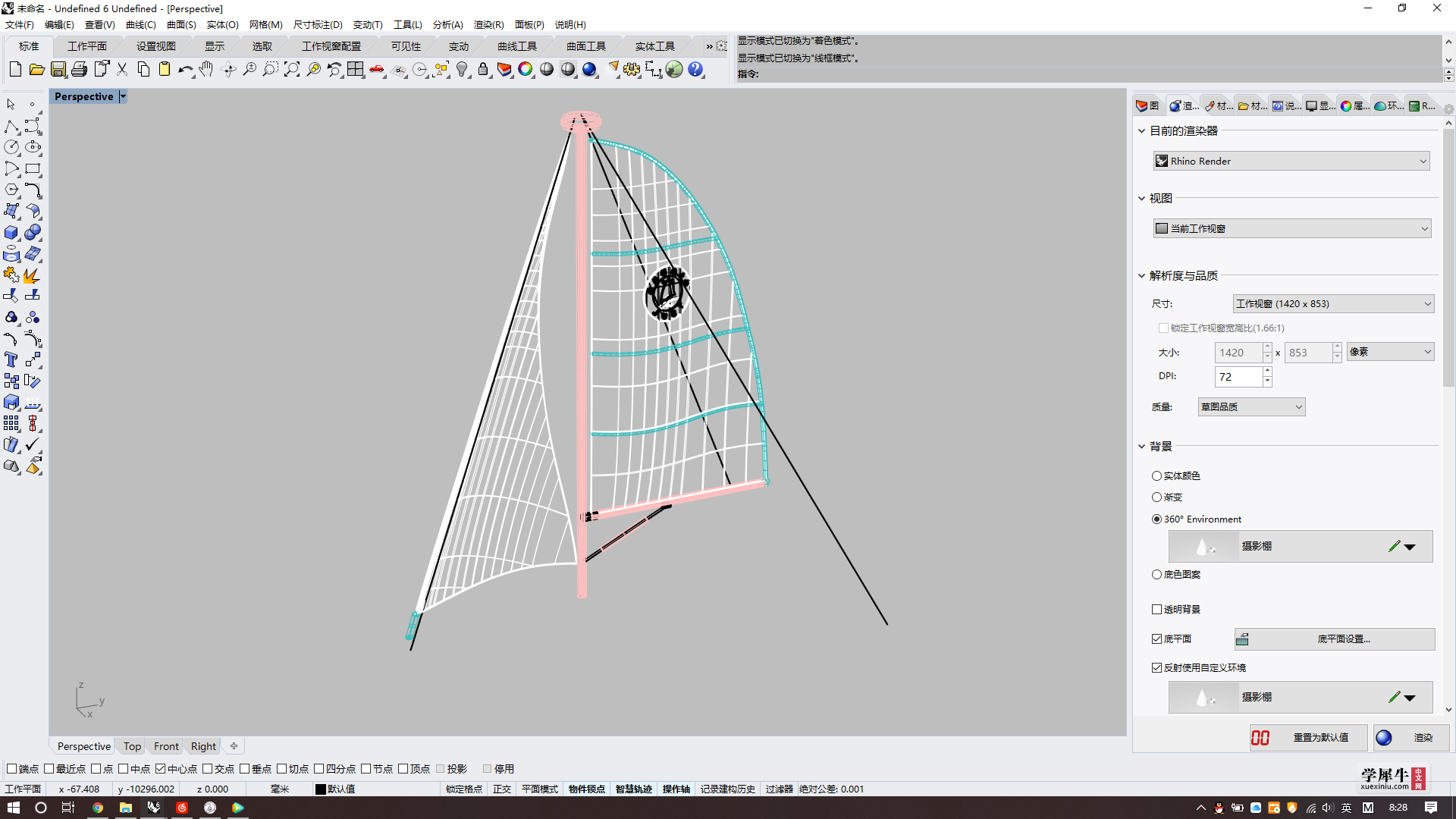Open the Rhino Render renderer dropdown

(1291, 161)
